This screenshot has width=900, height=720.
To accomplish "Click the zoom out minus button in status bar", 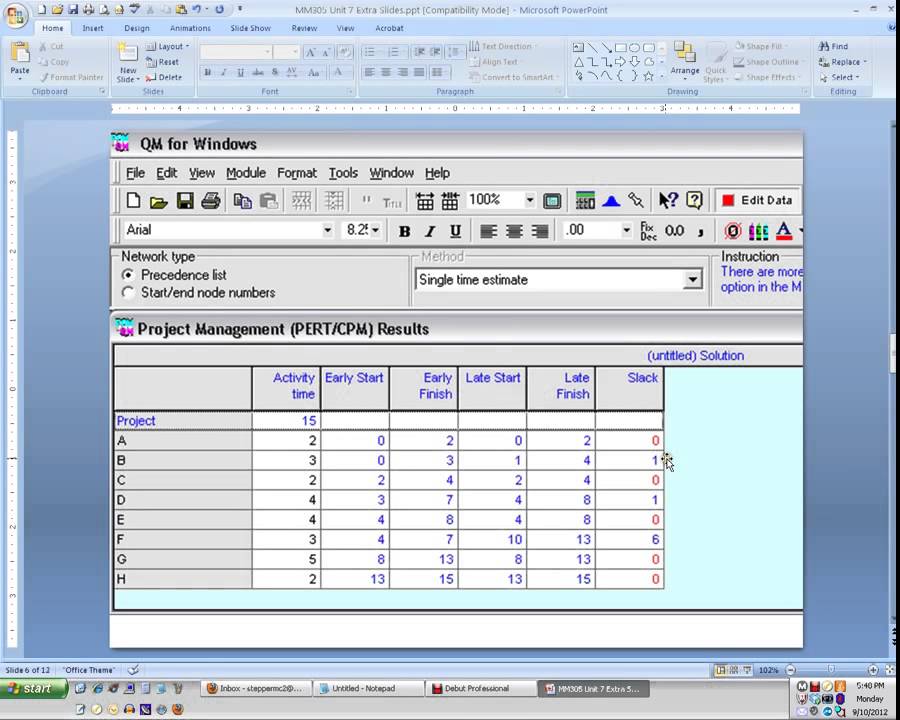I will click(791, 670).
